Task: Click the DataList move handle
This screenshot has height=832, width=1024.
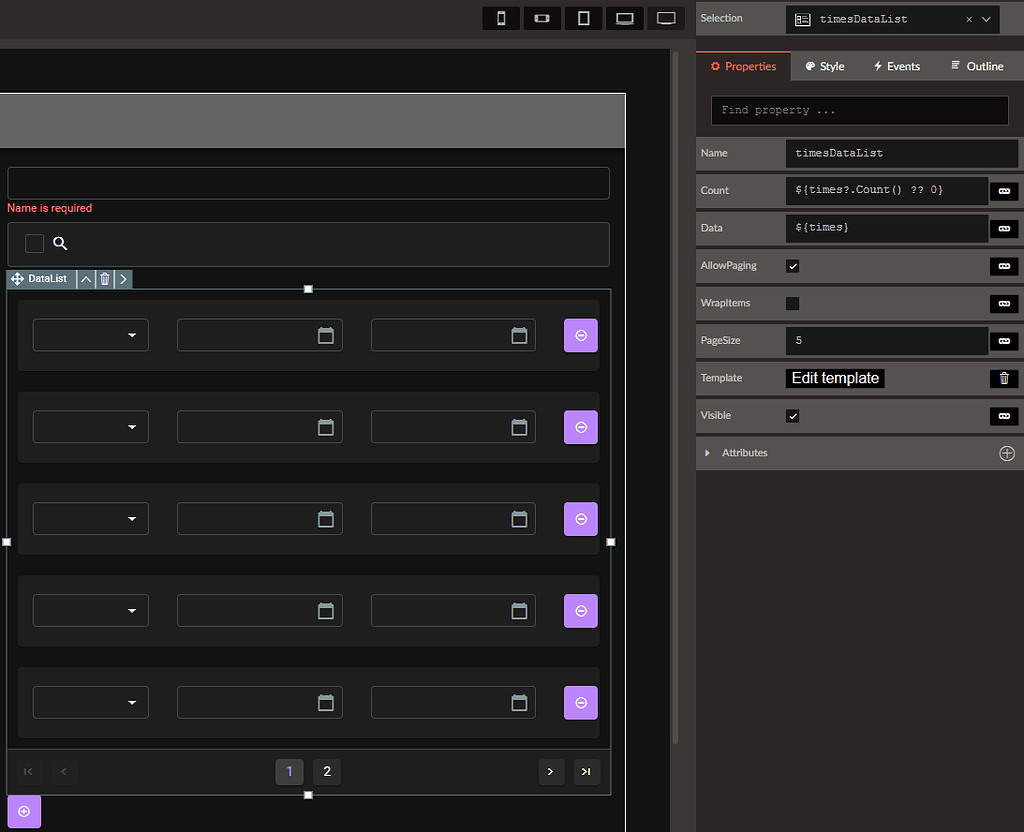Action: click(x=17, y=279)
